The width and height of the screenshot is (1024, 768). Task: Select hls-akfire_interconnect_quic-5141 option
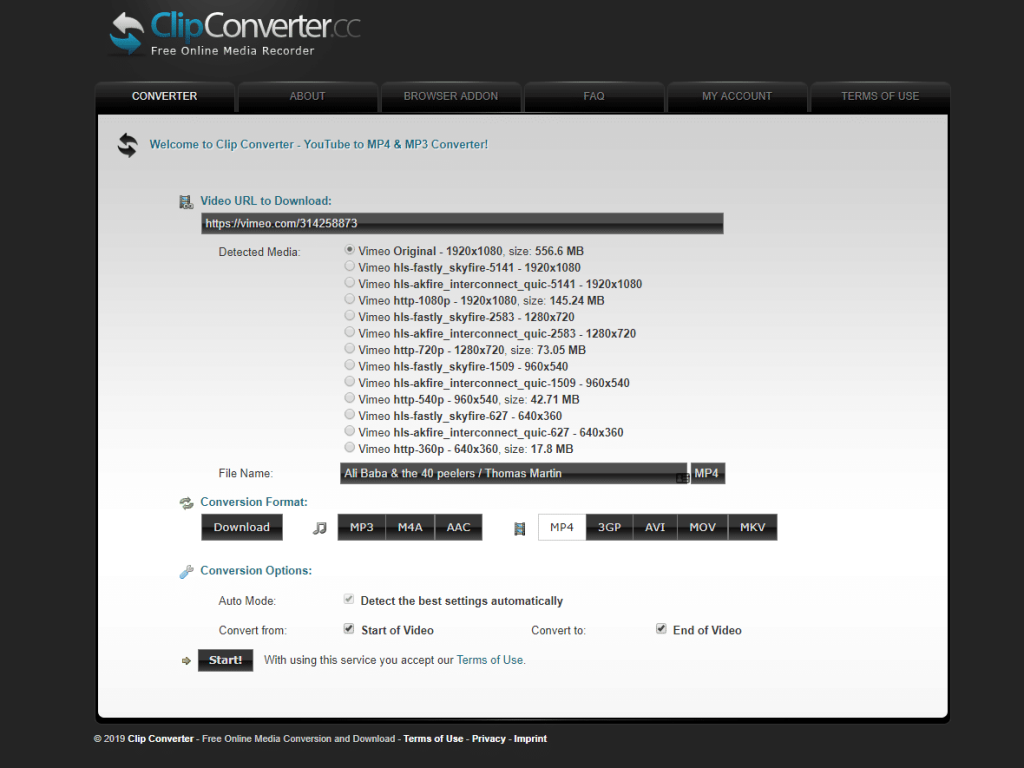[x=350, y=282]
